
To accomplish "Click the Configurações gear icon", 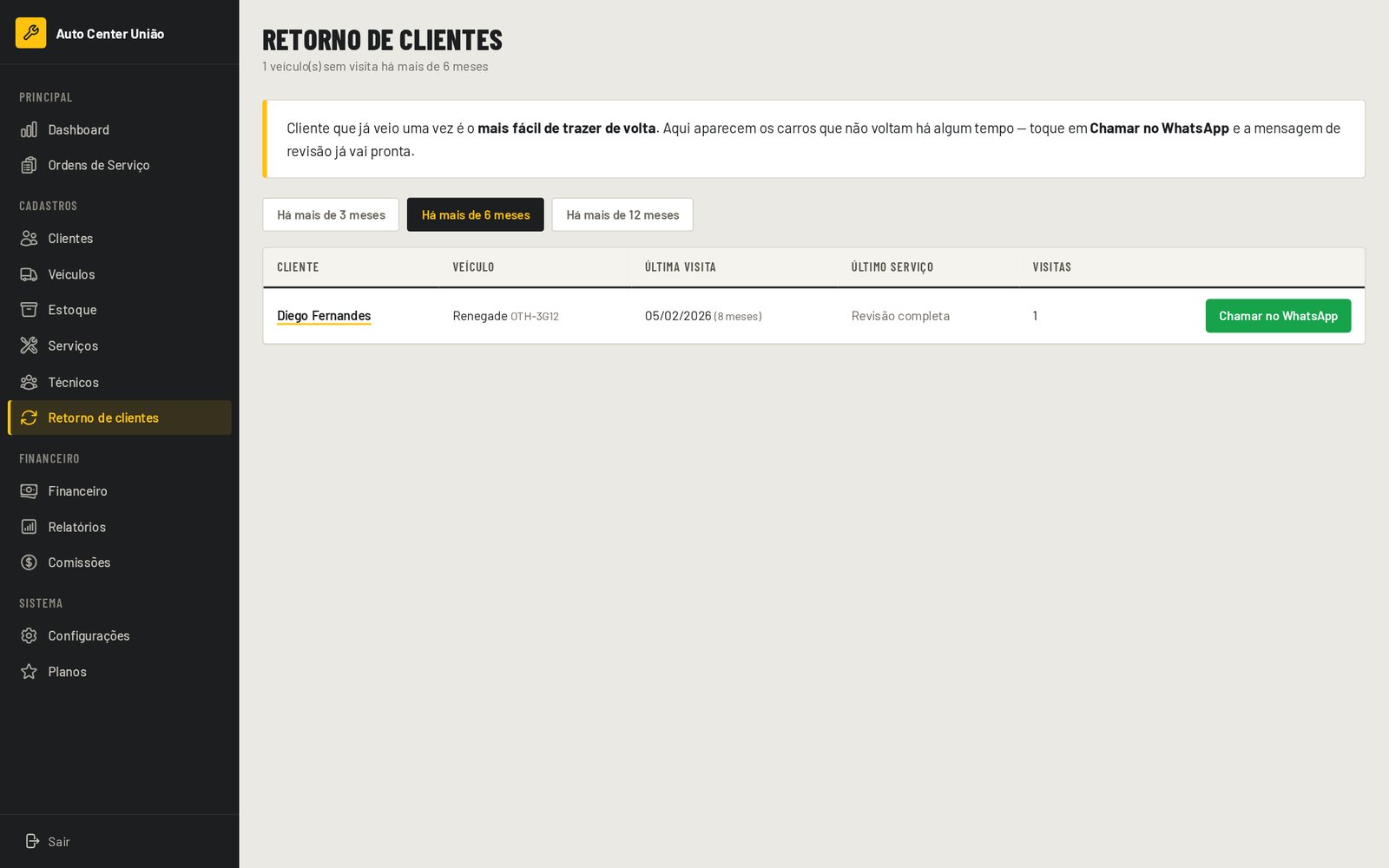I will tap(29, 635).
